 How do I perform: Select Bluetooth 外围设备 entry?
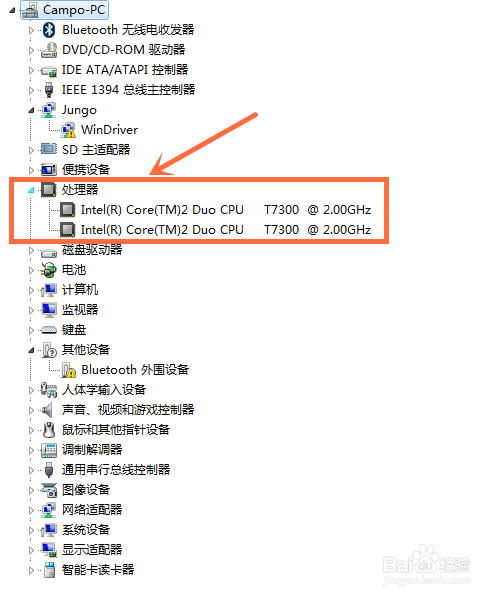pos(135,370)
